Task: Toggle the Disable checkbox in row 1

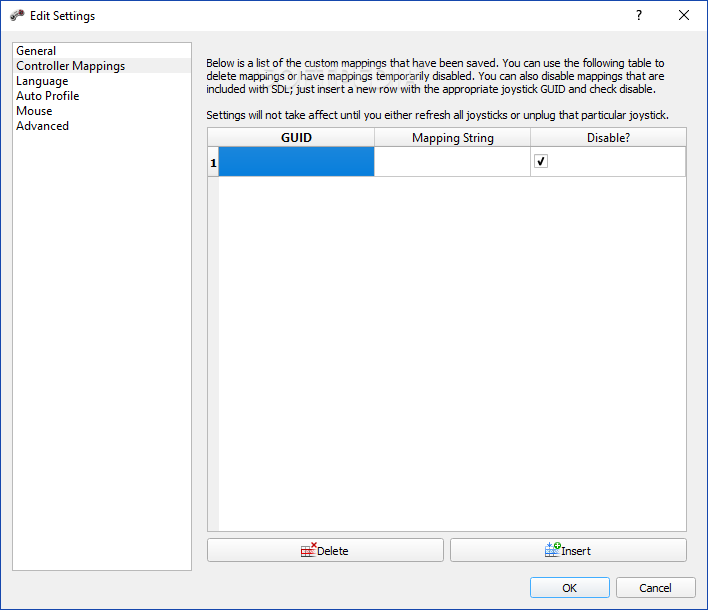Action: pos(540,161)
